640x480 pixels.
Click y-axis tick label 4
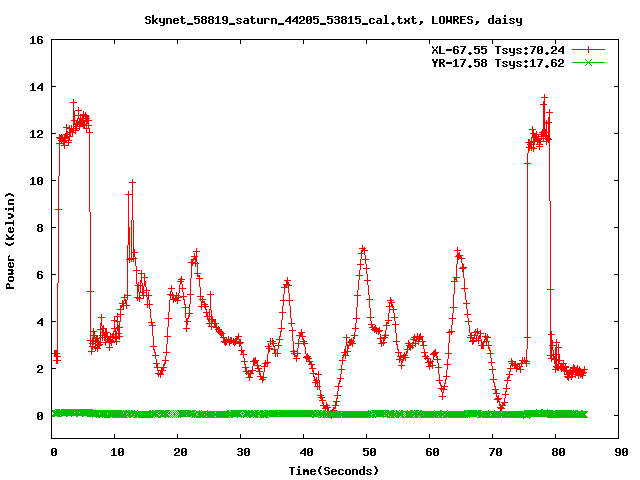pos(40,322)
